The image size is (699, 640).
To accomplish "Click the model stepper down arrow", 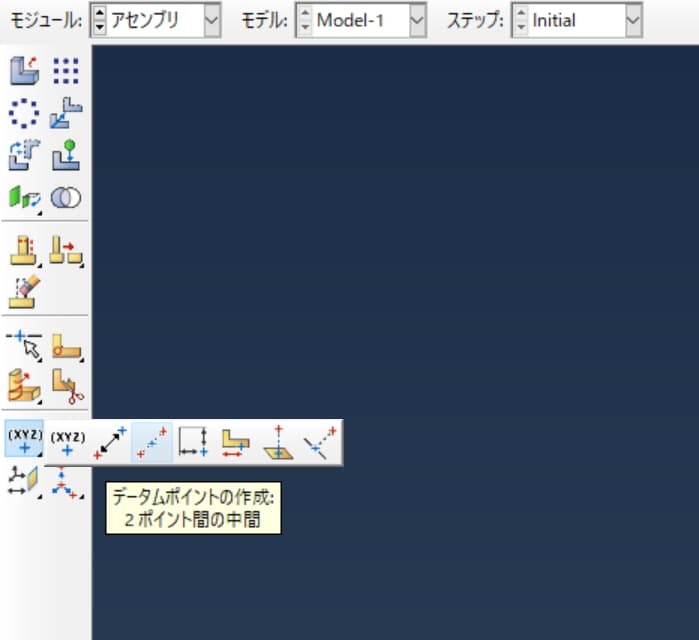I will [x=305, y=27].
